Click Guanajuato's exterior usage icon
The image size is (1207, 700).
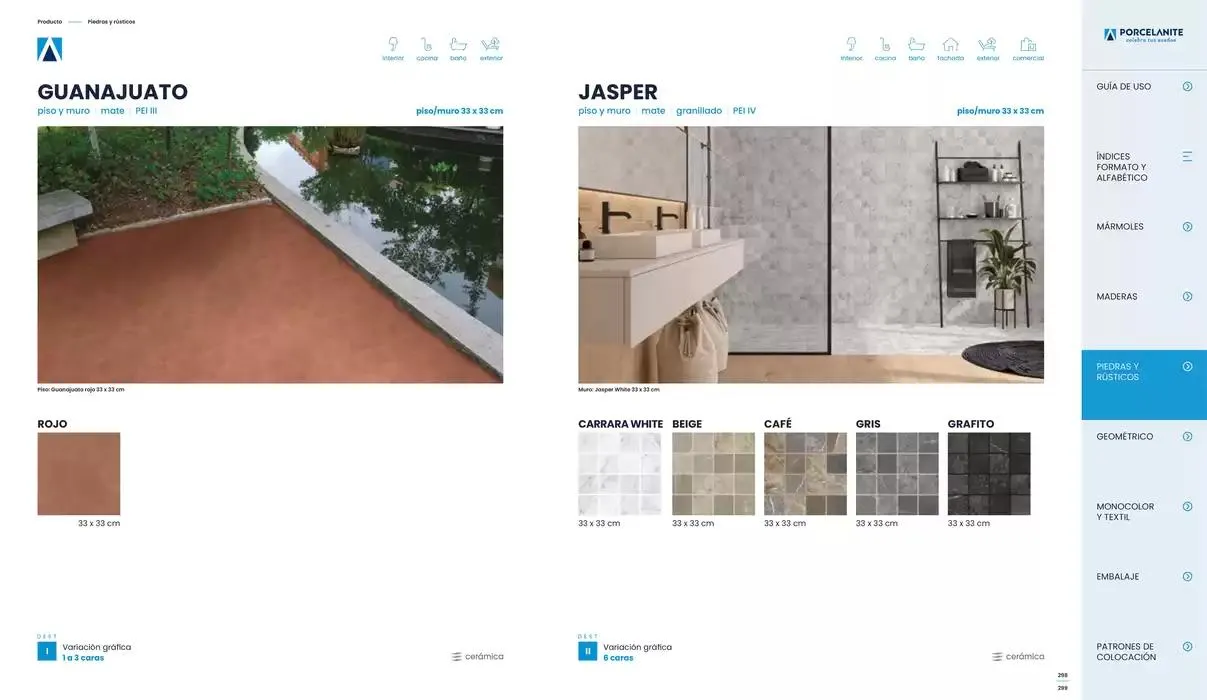490,45
